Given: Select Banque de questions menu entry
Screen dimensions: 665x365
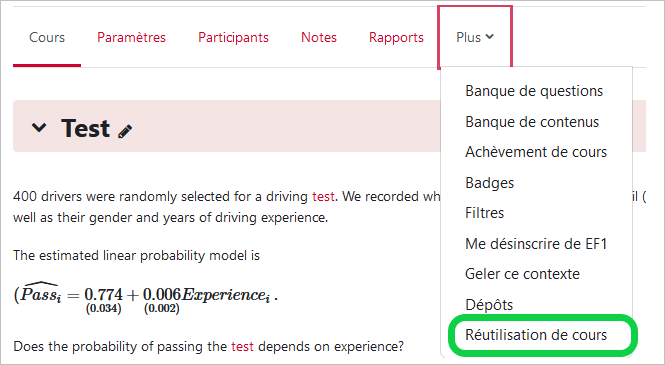Looking at the screenshot, I should pos(534,91).
